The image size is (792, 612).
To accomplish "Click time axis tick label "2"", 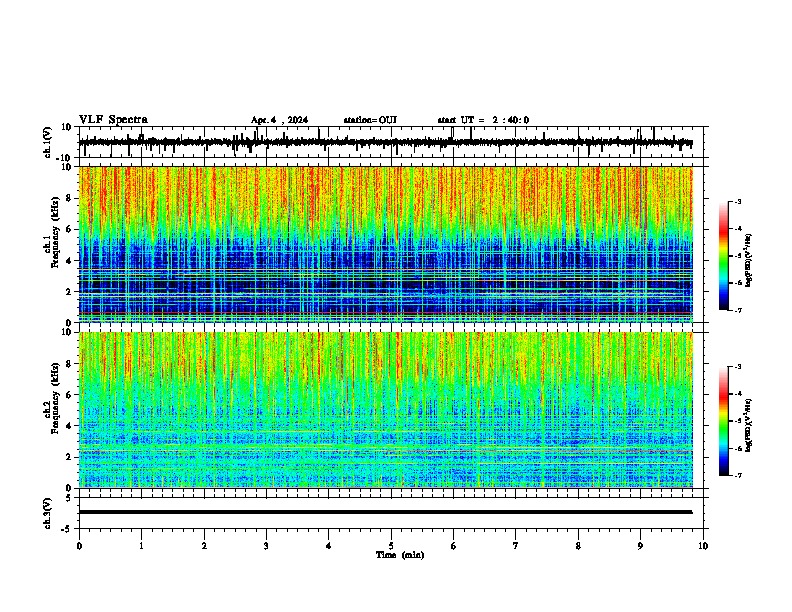I will point(204,546).
